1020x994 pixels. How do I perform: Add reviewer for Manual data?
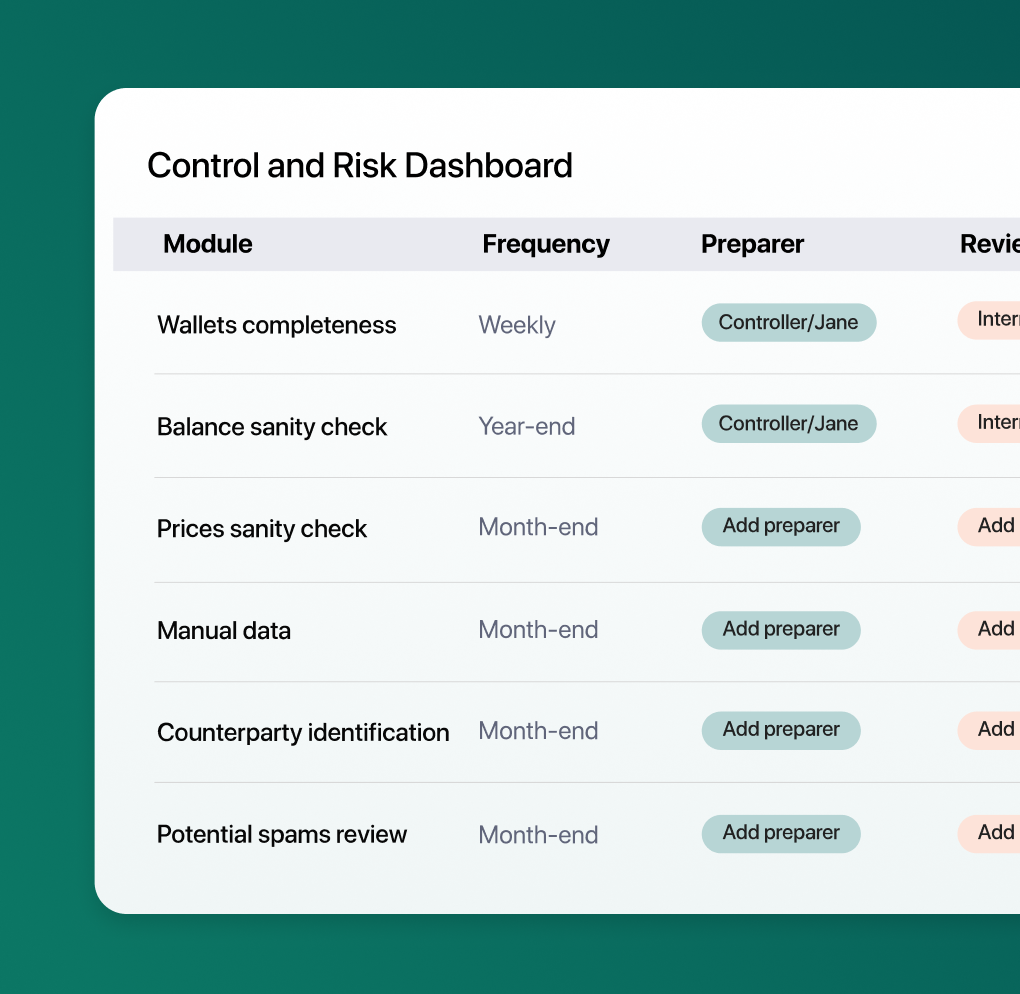pyautogui.click(x=989, y=630)
